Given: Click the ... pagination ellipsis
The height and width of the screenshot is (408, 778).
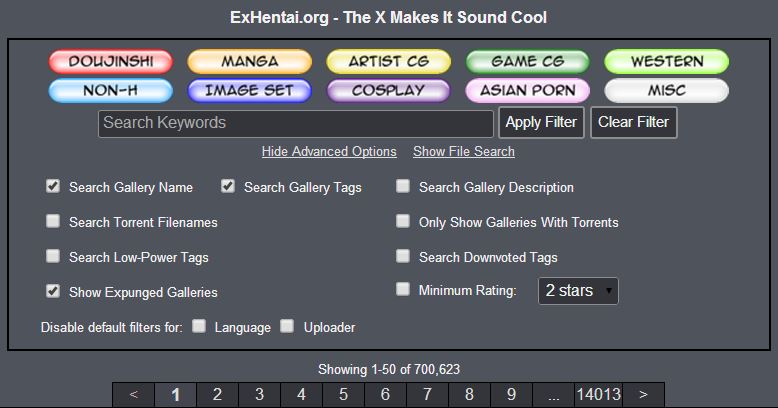Looking at the screenshot, I should (553, 395).
